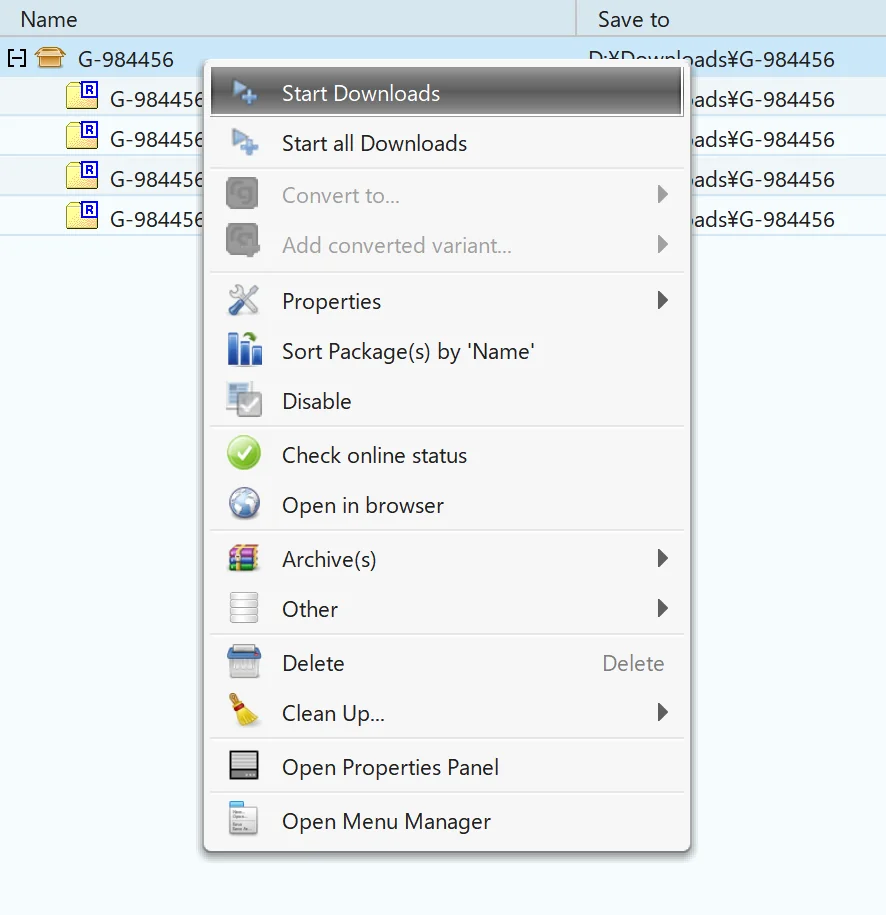
Task: Click the Open in browser globe icon
Action: [x=244, y=505]
